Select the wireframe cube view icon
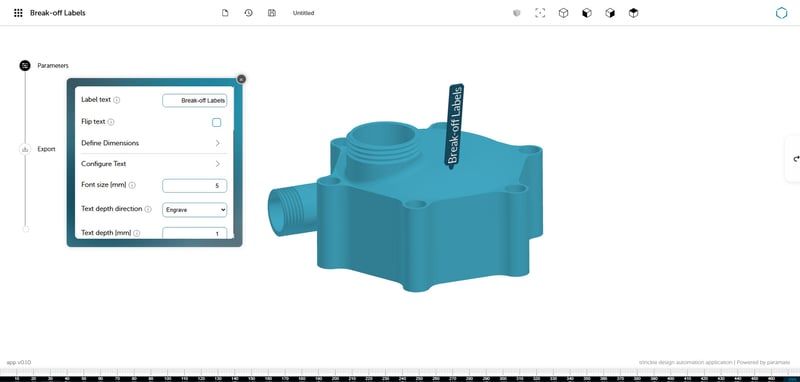Screen dimensions: 800x382 click(x=563, y=13)
